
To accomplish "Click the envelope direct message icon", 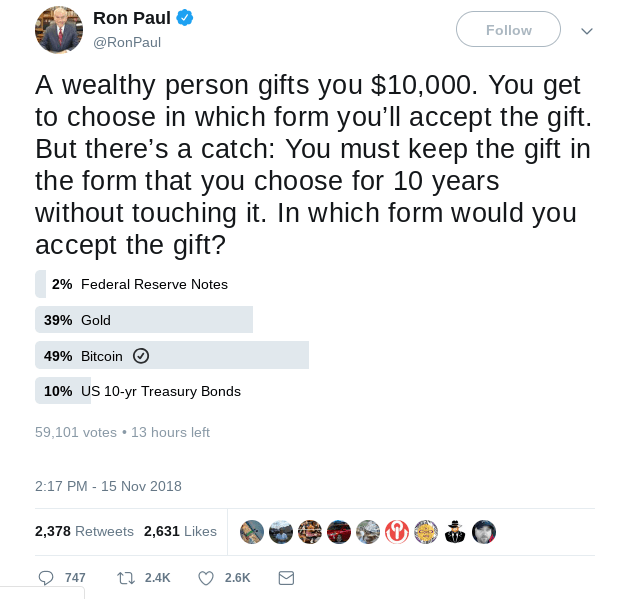I will pyautogui.click(x=286, y=578).
